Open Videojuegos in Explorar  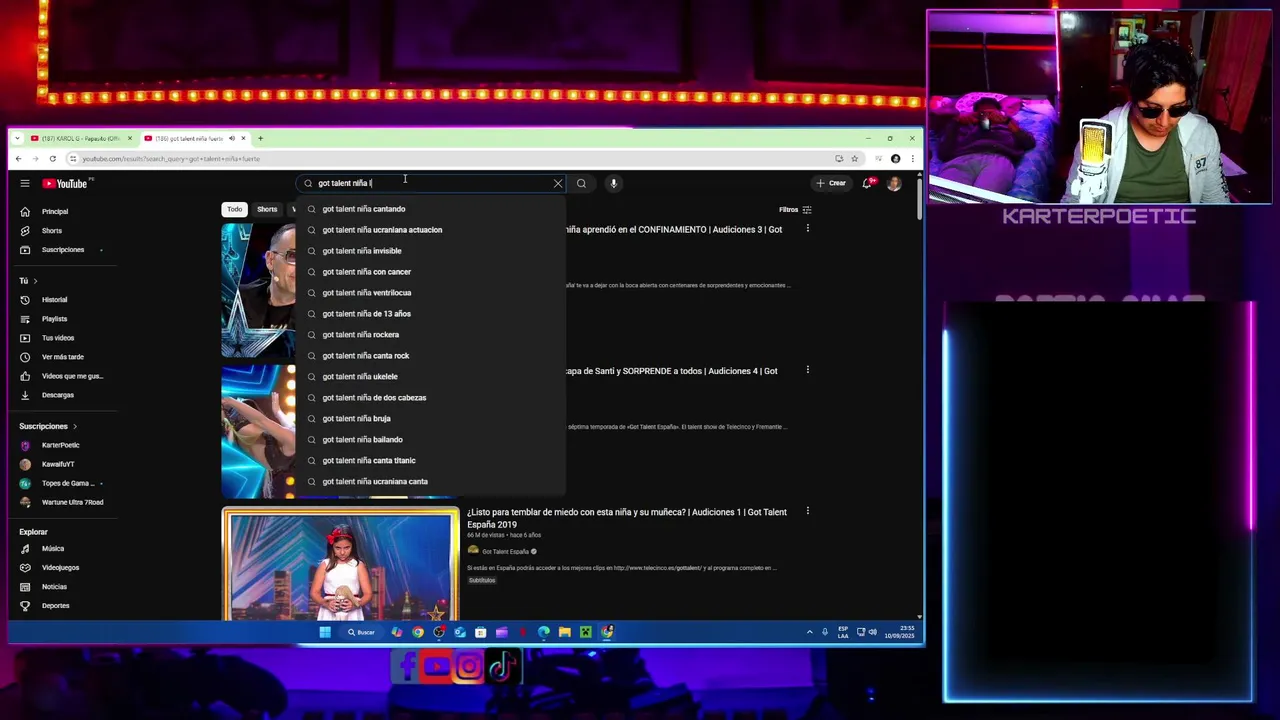[60, 567]
